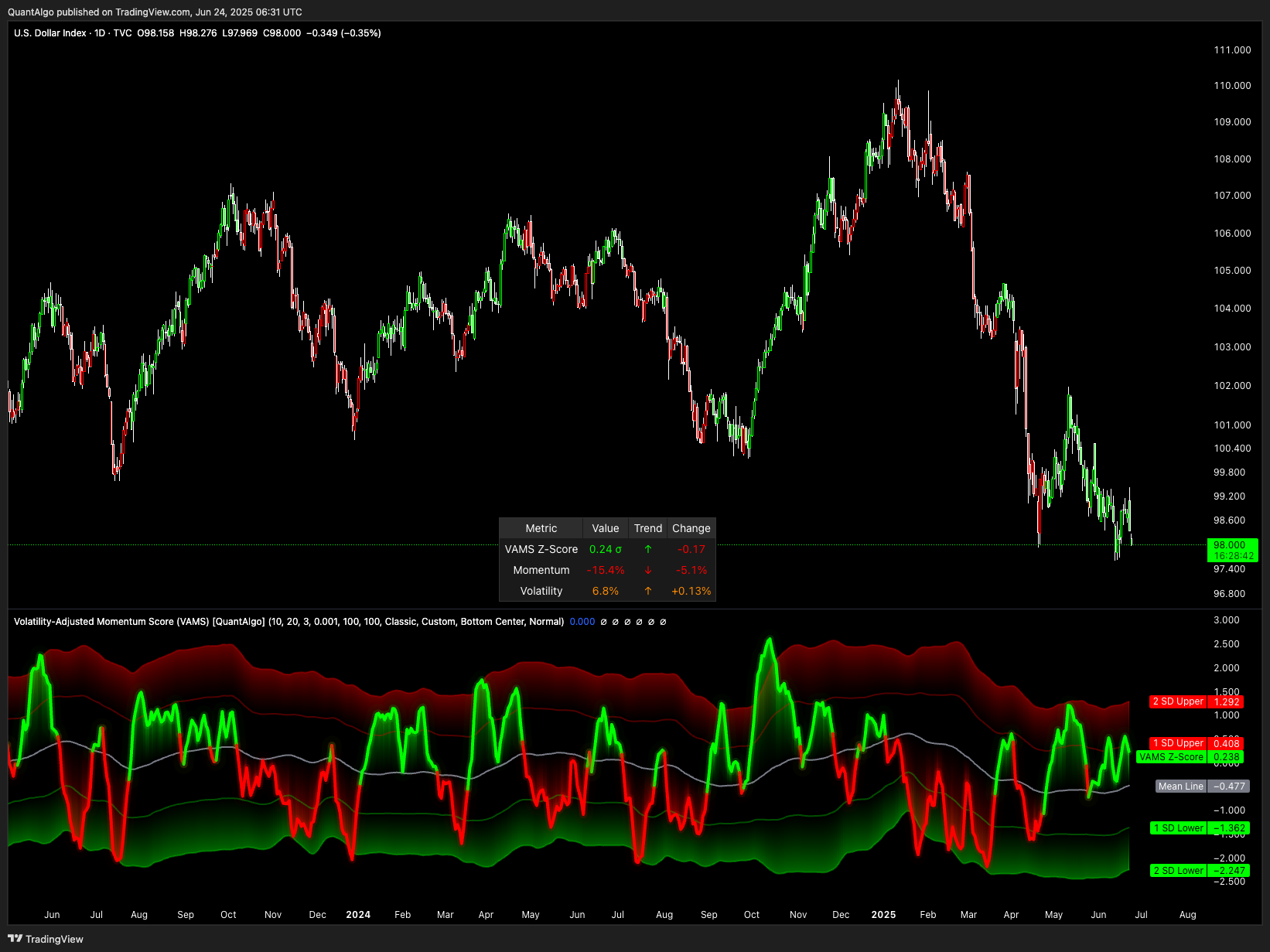The image size is (1270, 952).
Task: Click the 0.24 σ value cell
Action: [x=606, y=549]
